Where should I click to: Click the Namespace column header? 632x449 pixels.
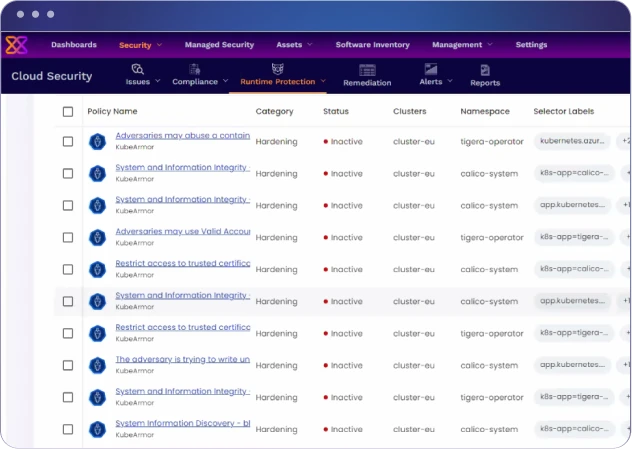(x=485, y=112)
